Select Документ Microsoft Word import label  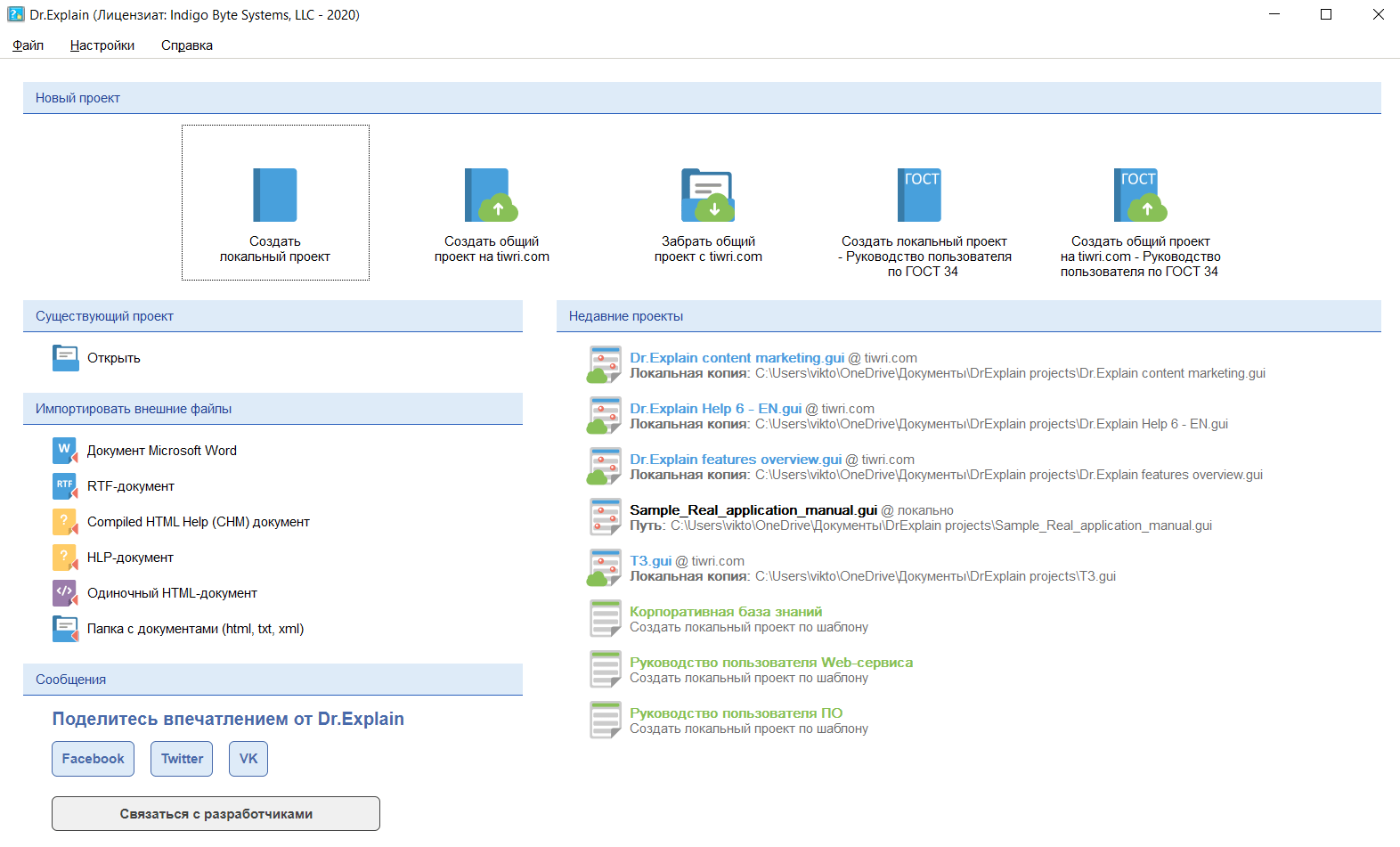(x=162, y=451)
